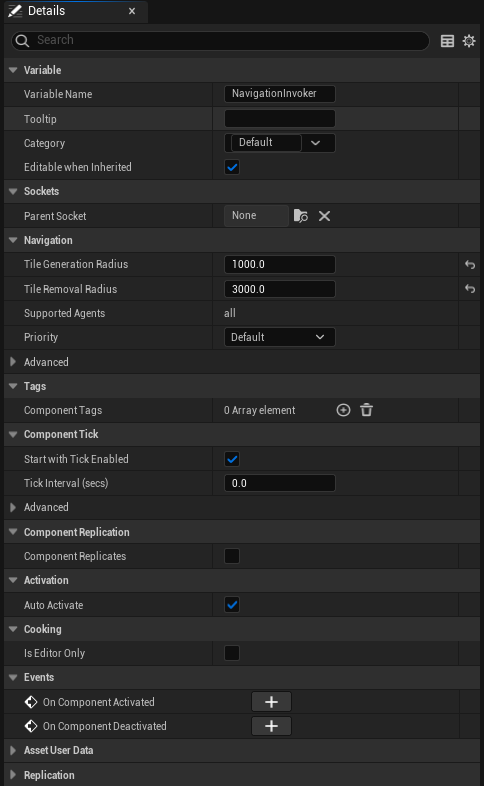Add the On Component Deactivated event
This screenshot has width=484, height=786.
271,726
